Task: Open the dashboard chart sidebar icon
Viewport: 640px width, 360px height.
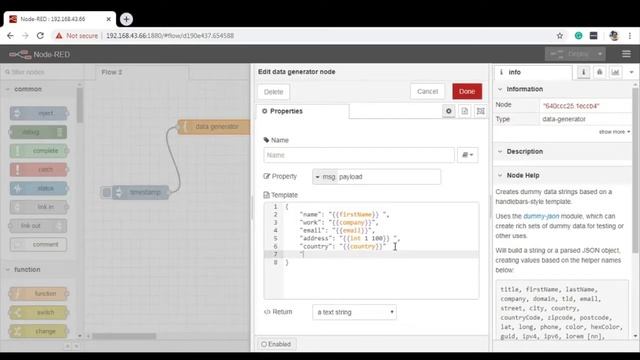Action: 615,72
